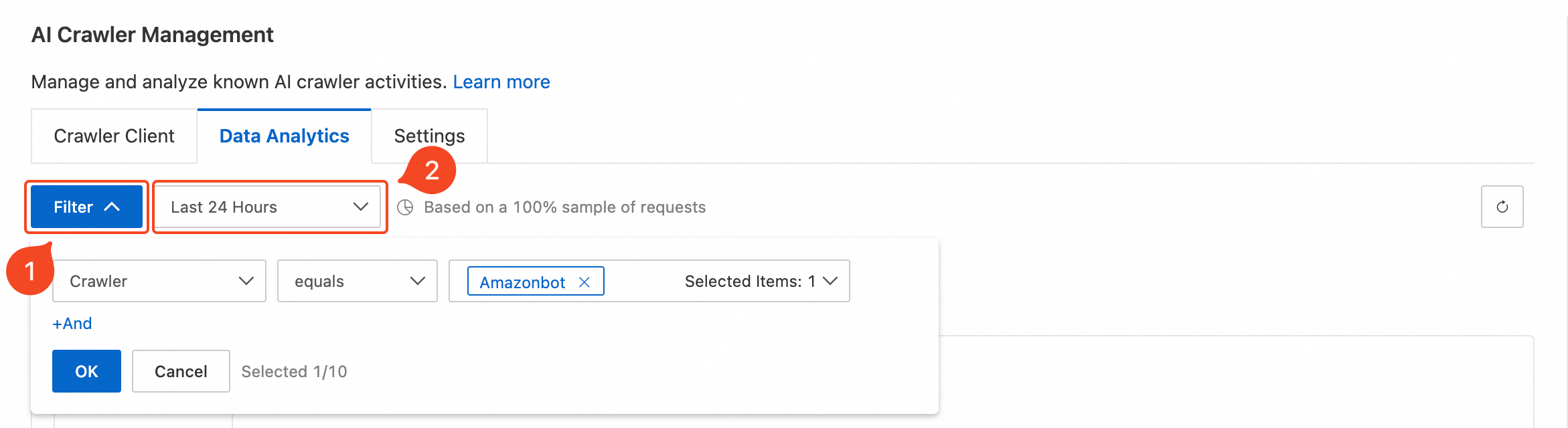Screen dimensions: 1568x428
Task: Click the AI Crawler Management heading
Action: (x=152, y=35)
